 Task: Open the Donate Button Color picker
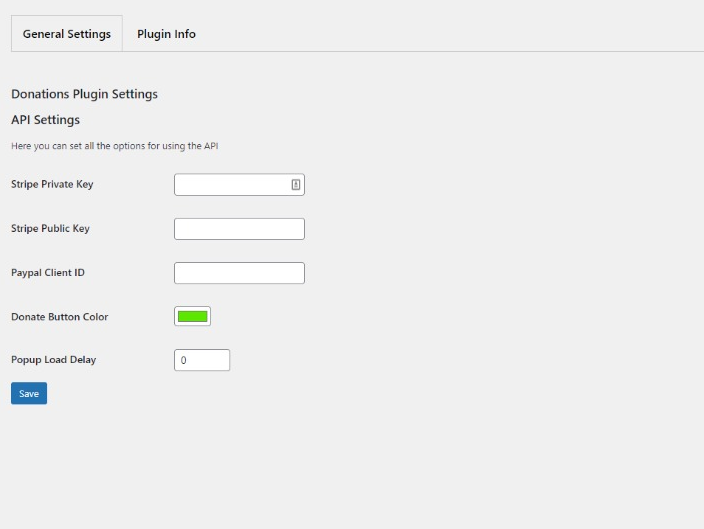192,316
